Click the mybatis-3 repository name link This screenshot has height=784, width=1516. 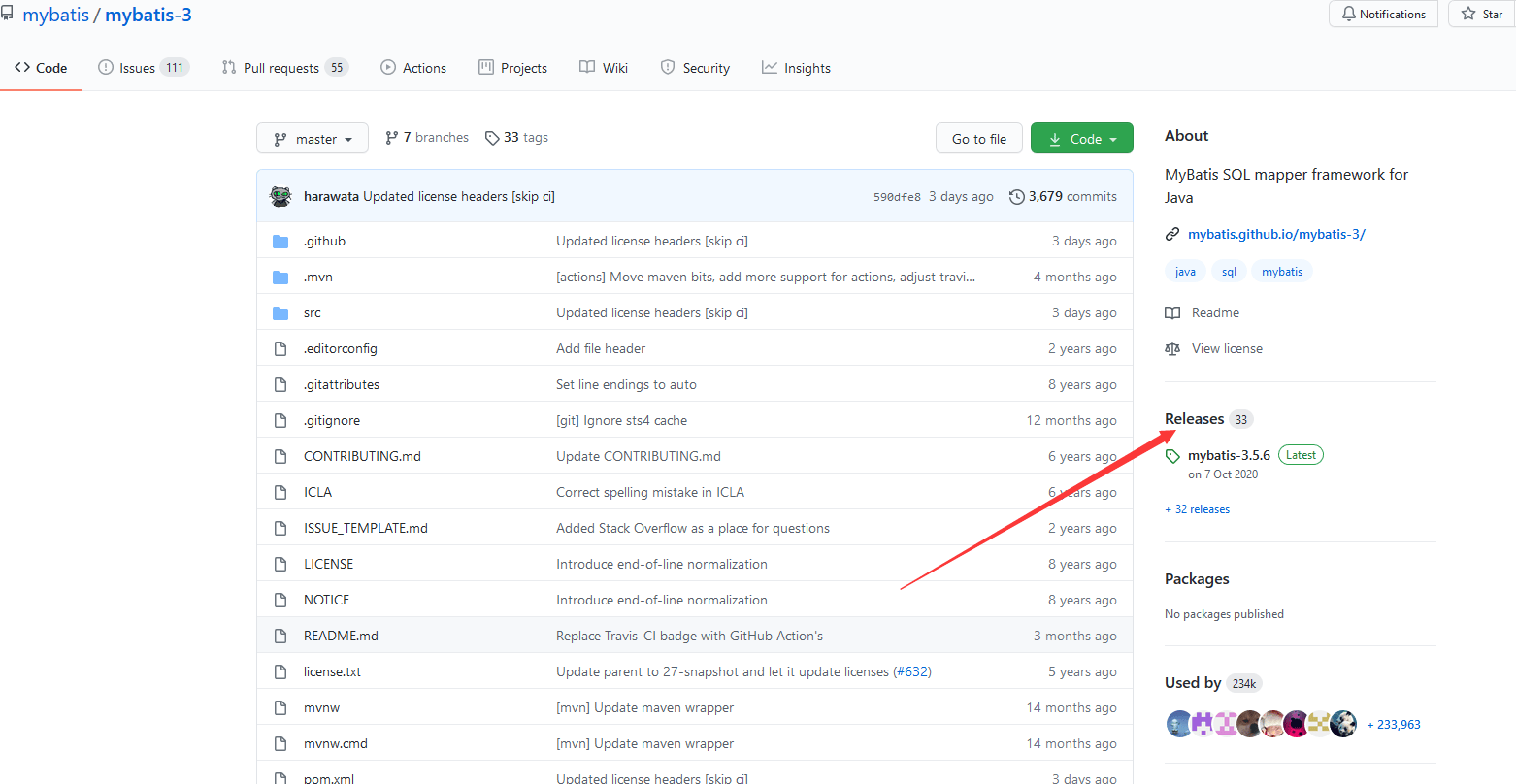click(x=148, y=16)
